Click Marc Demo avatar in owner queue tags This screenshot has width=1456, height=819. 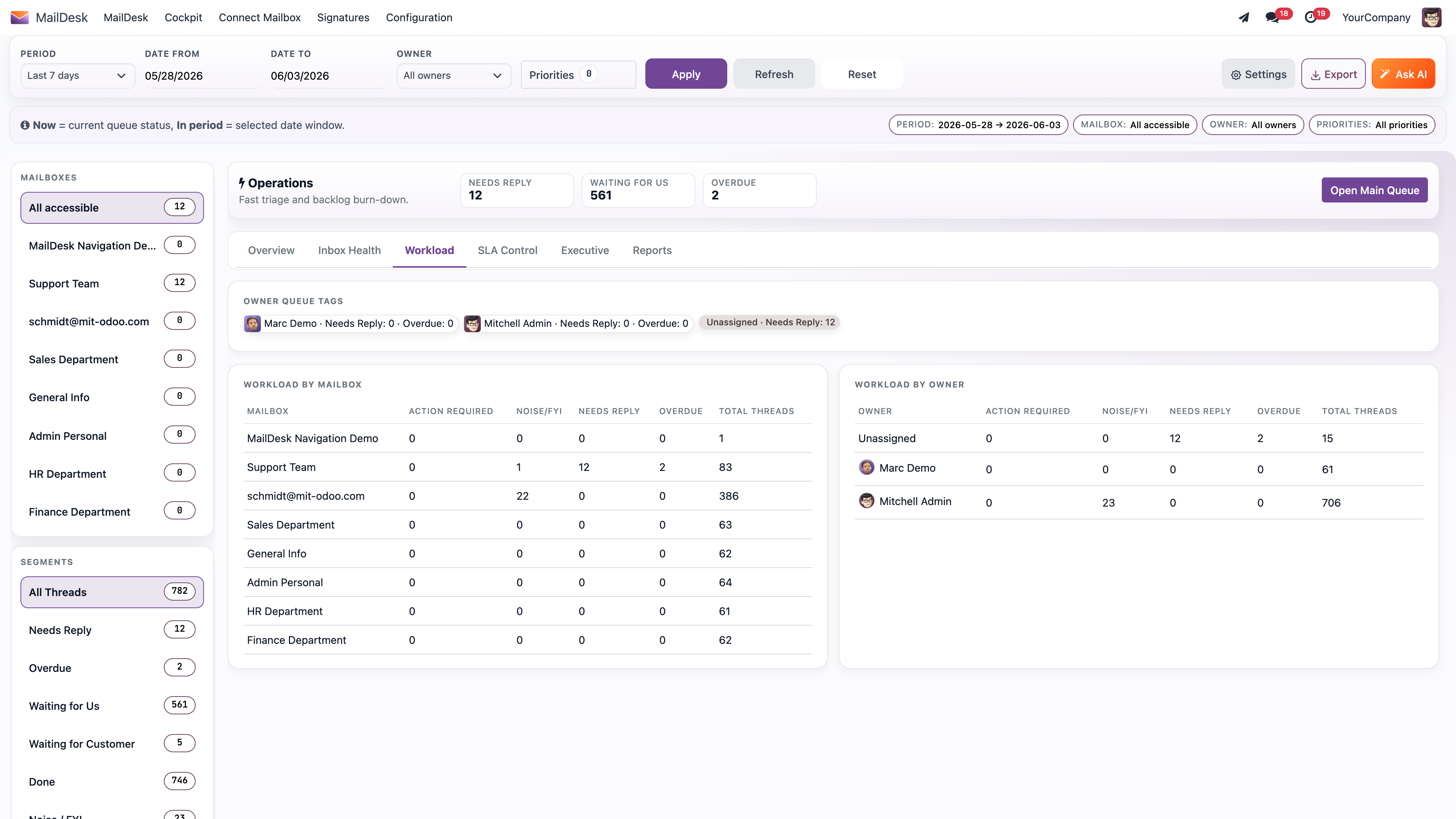pos(252,323)
